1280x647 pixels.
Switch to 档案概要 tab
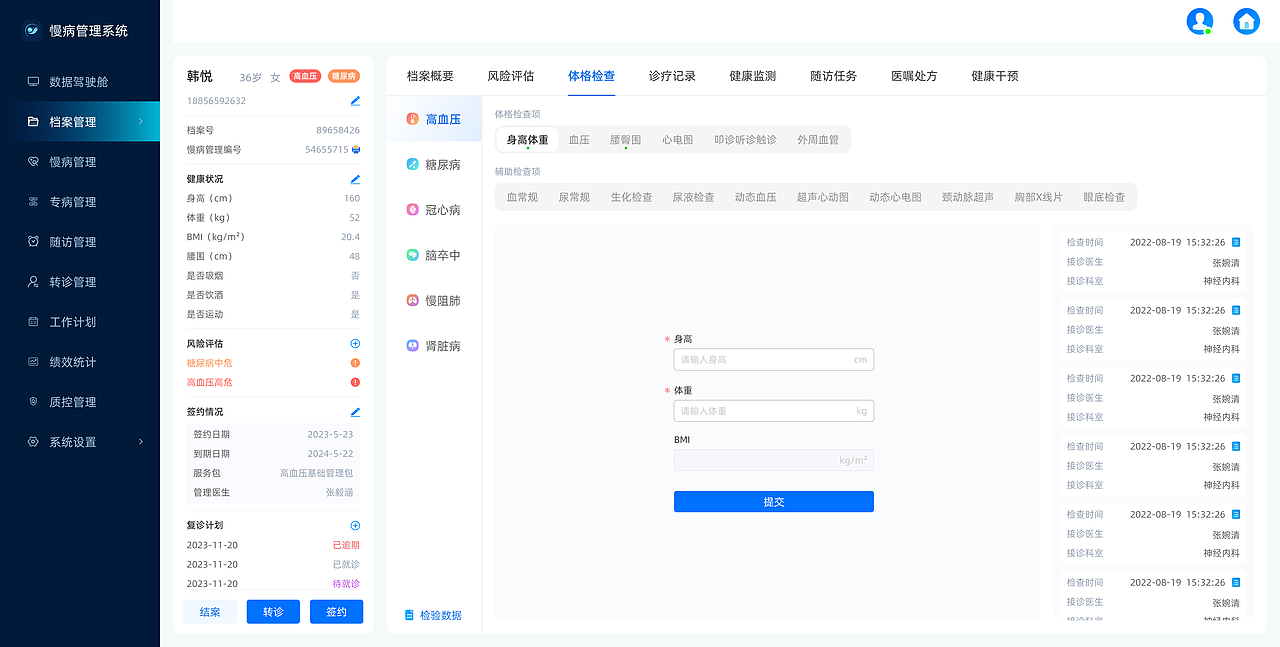(x=430, y=76)
